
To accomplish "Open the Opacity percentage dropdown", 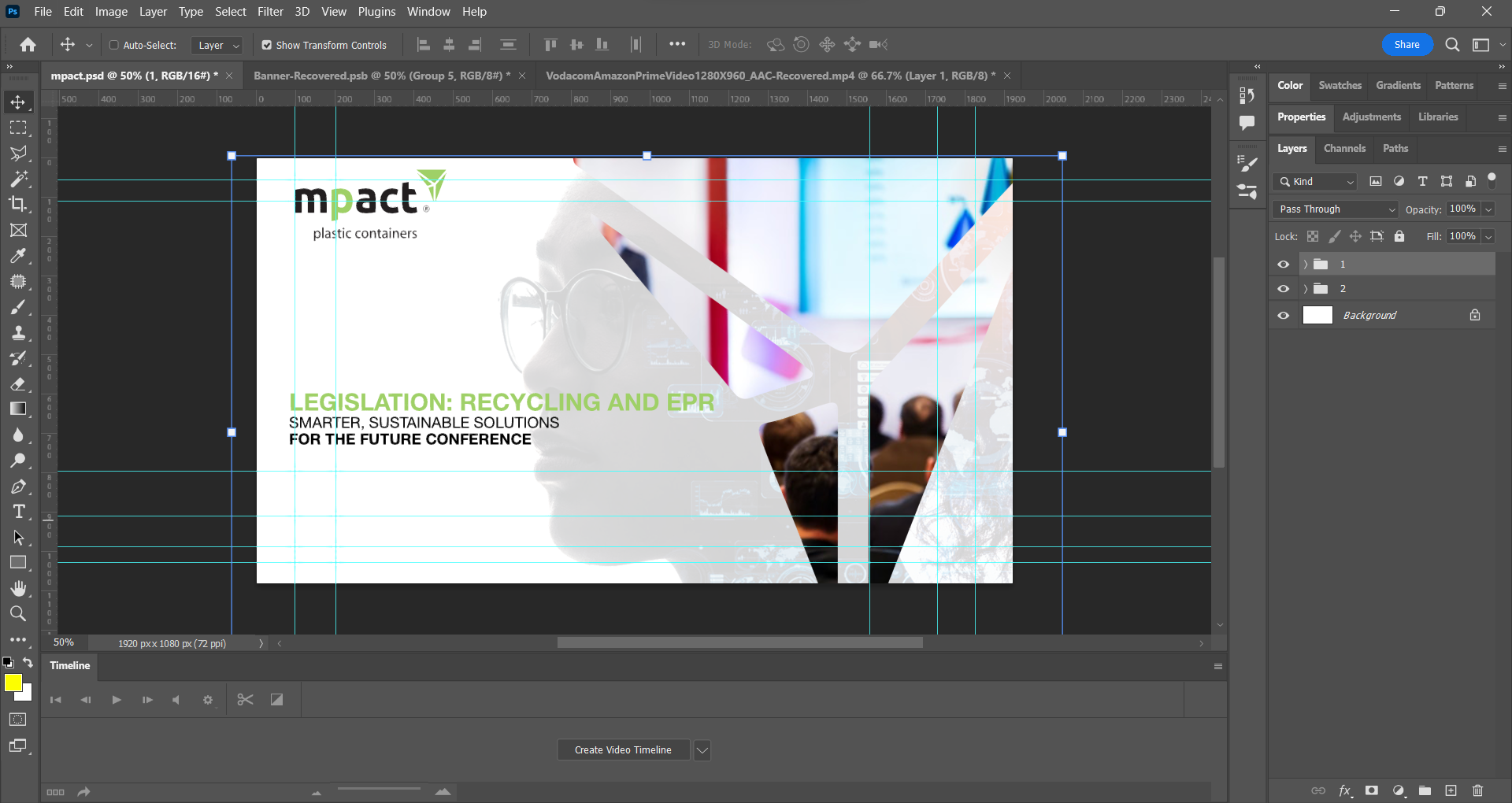I will tap(1489, 209).
